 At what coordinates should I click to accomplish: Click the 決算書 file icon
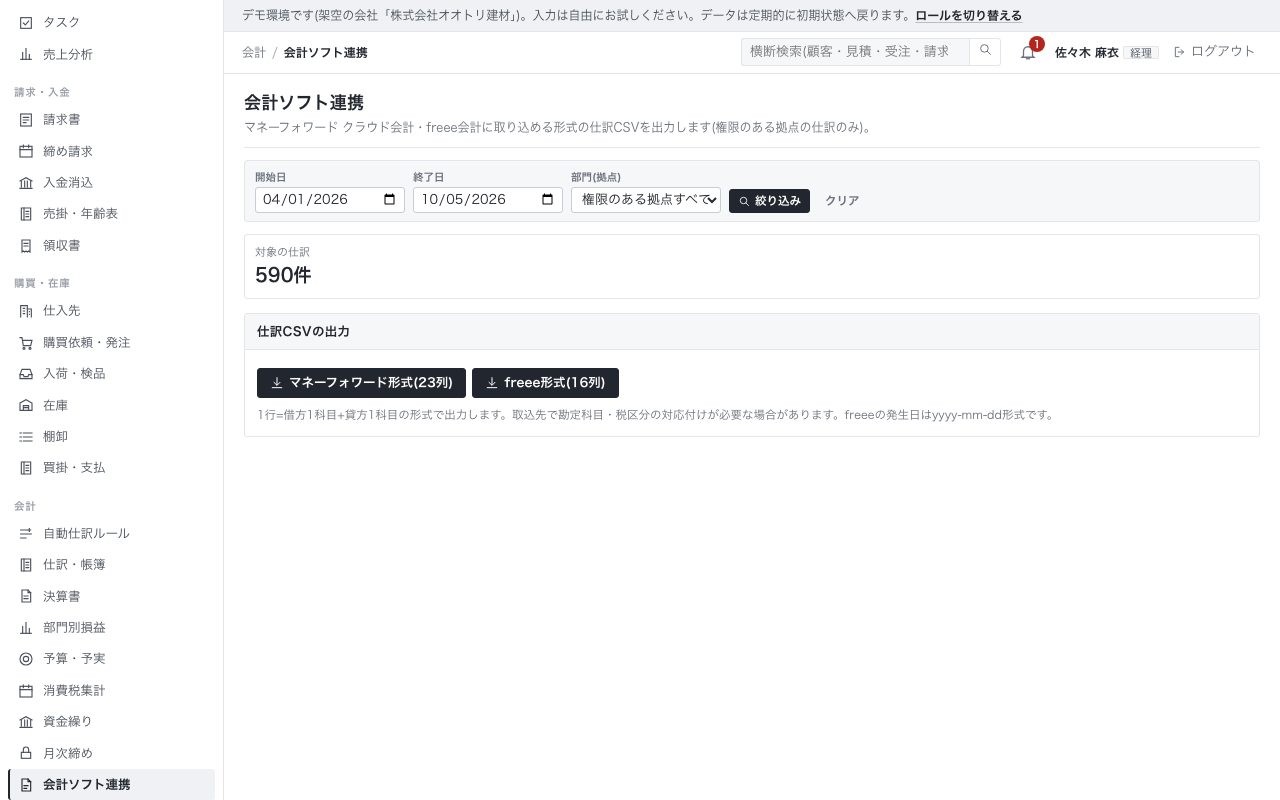[x=26, y=597]
